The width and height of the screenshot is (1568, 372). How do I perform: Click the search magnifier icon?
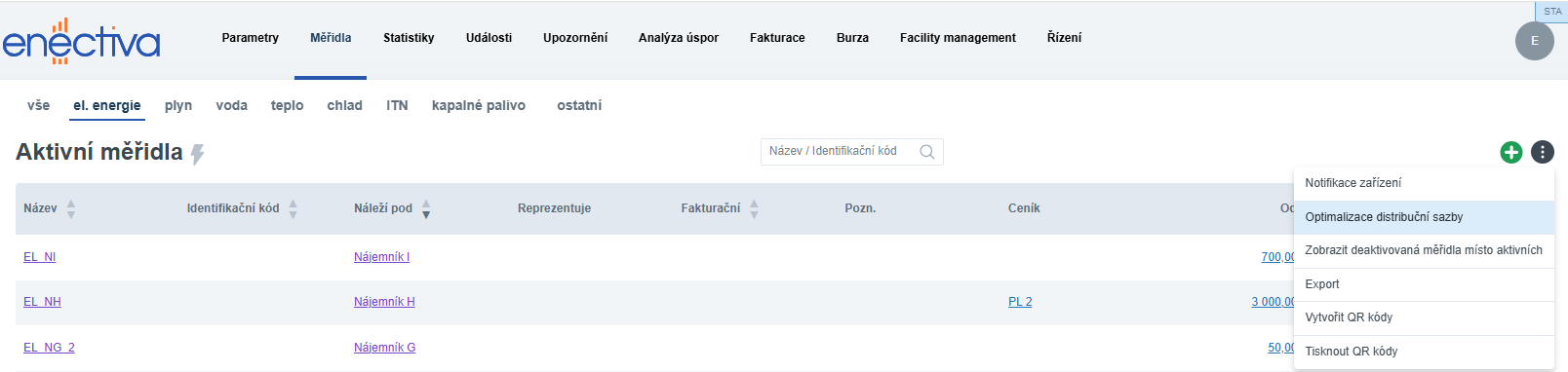pos(926,152)
